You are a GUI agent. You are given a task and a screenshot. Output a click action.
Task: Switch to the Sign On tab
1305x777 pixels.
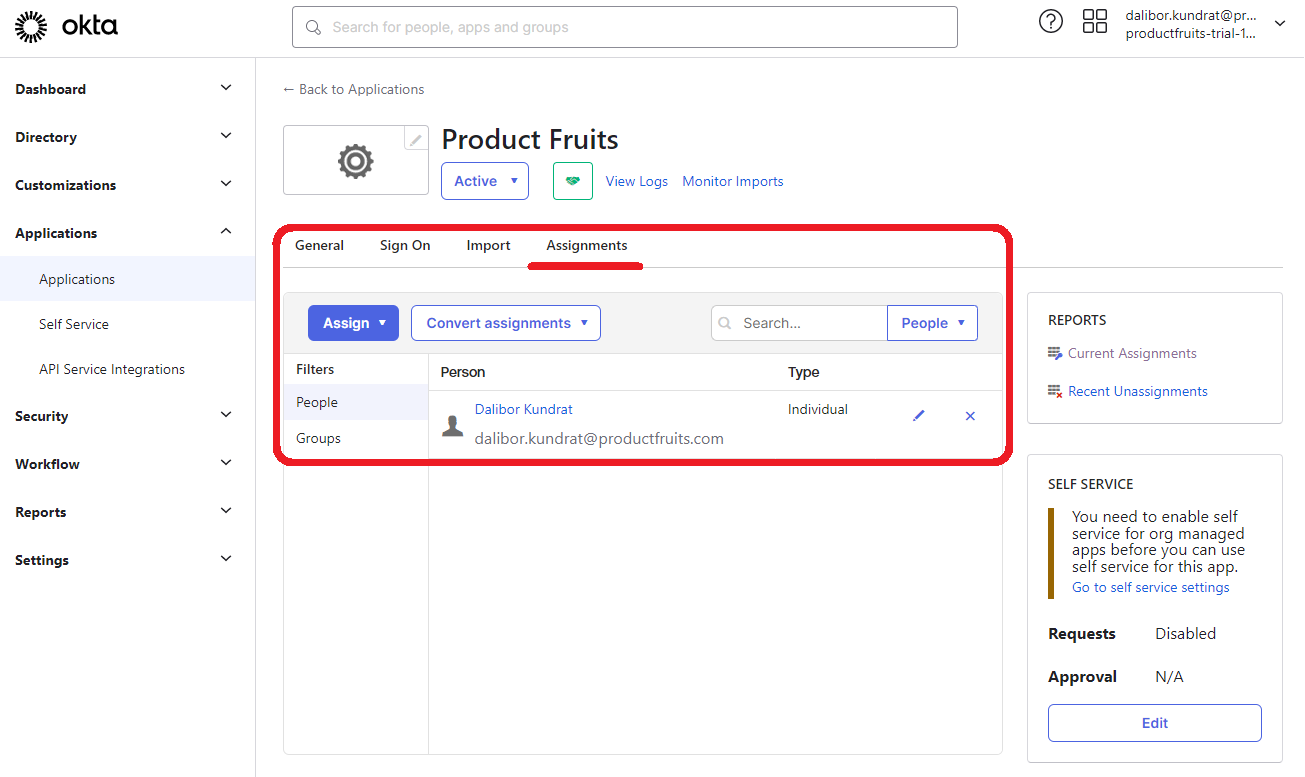(x=404, y=245)
